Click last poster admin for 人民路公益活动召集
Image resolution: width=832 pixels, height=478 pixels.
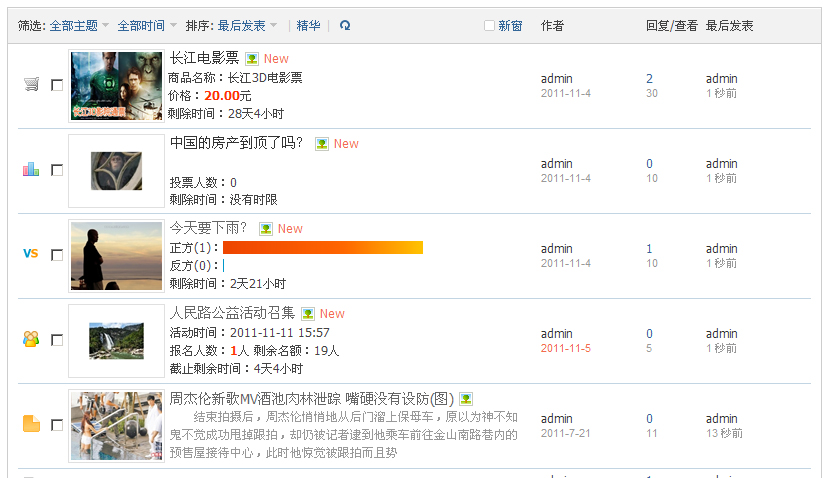point(722,334)
